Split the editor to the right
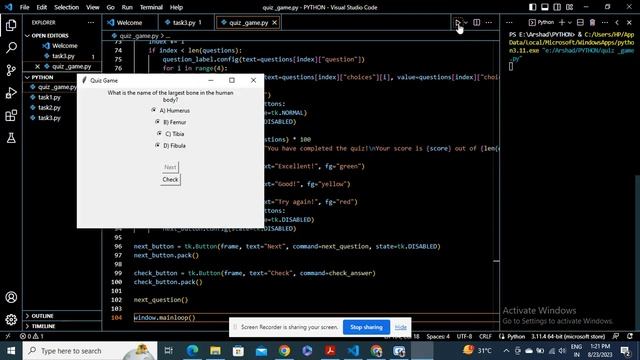This screenshot has width=640, height=360. [x=476, y=22]
